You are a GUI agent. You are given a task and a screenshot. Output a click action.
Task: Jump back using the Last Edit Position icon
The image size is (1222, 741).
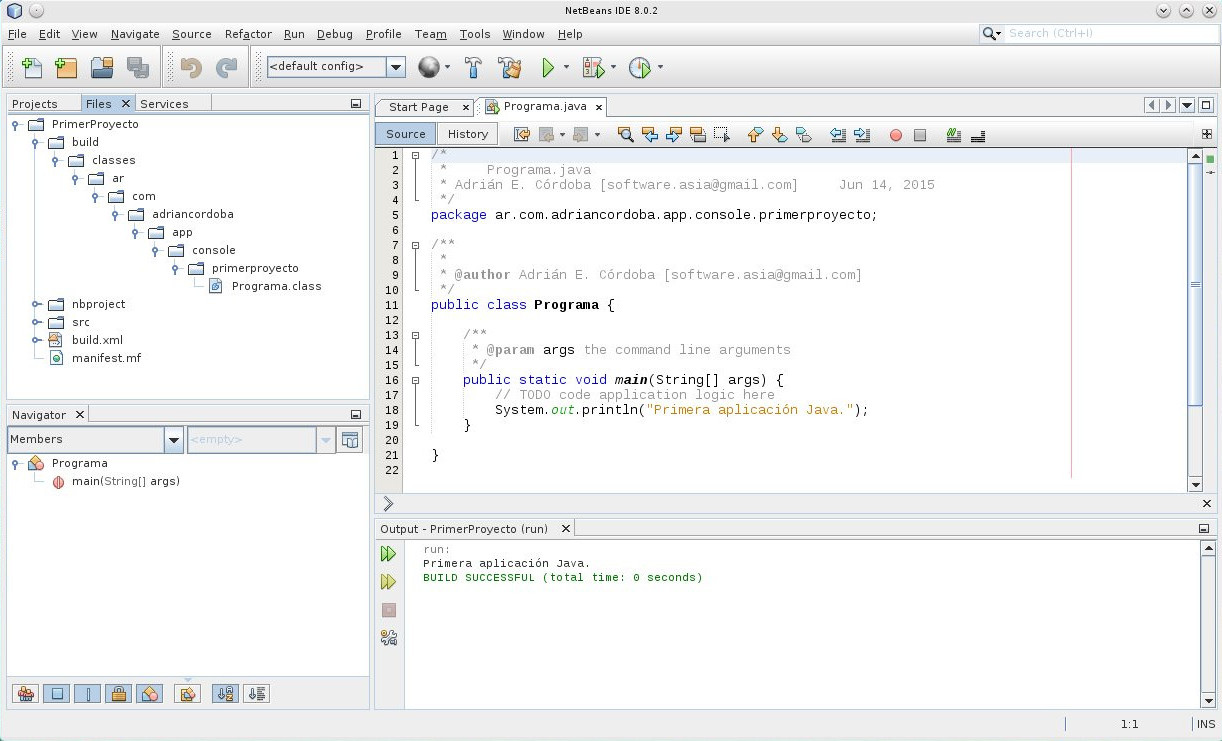click(x=521, y=134)
